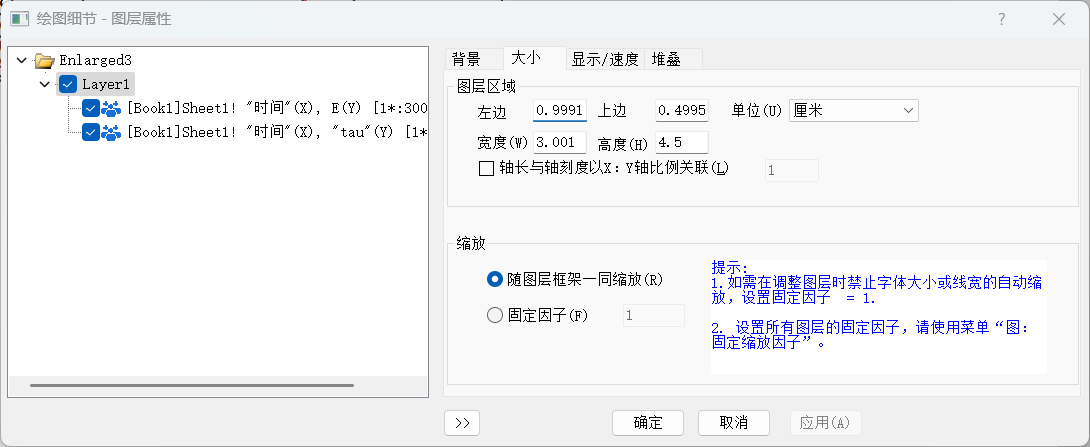The image size is (1090, 447).
Task: Click the plot group icon for E(Y) row
Action: (x=111, y=108)
